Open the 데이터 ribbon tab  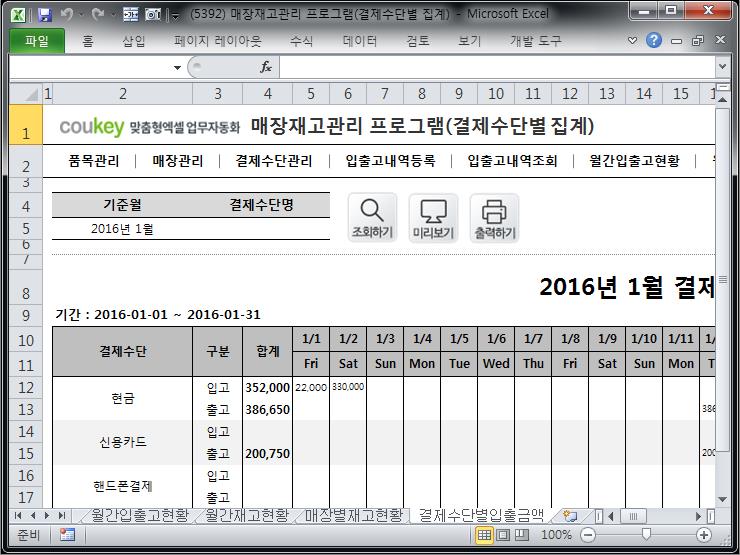360,42
